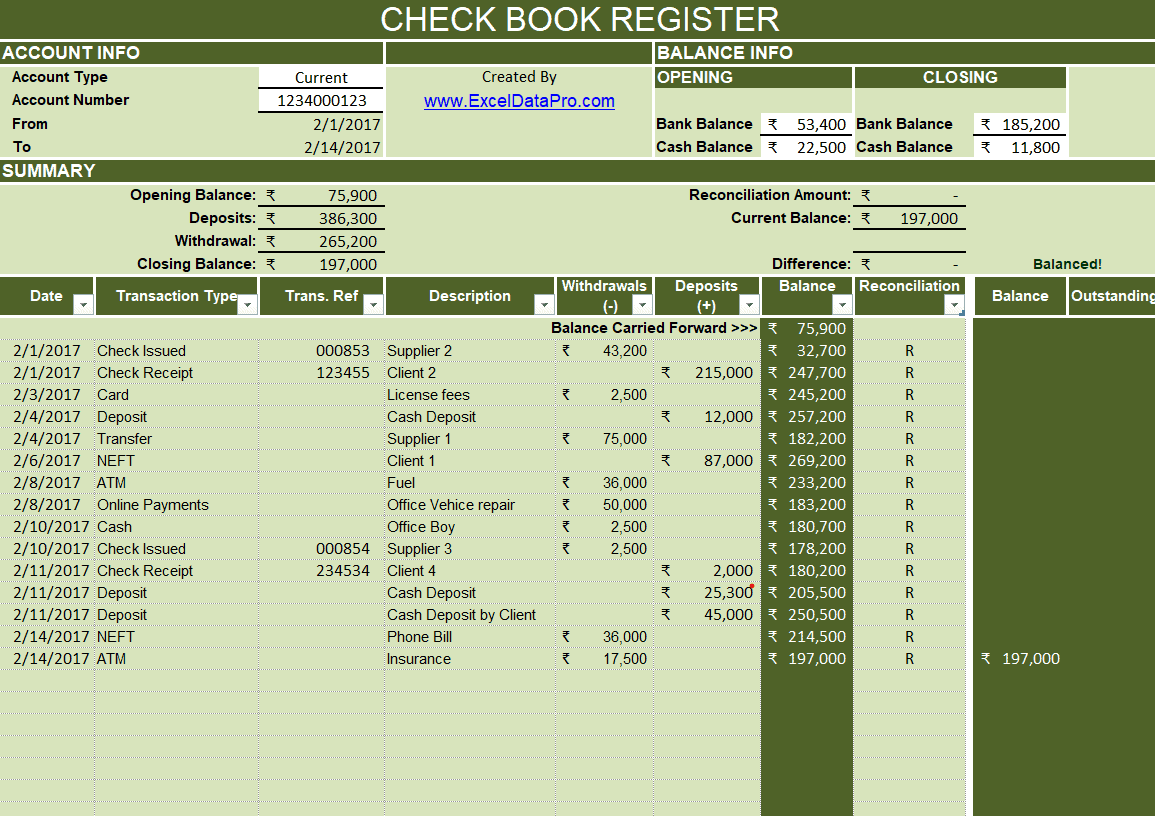Open the www.ExcelDataPro.com link

pyautogui.click(x=519, y=101)
